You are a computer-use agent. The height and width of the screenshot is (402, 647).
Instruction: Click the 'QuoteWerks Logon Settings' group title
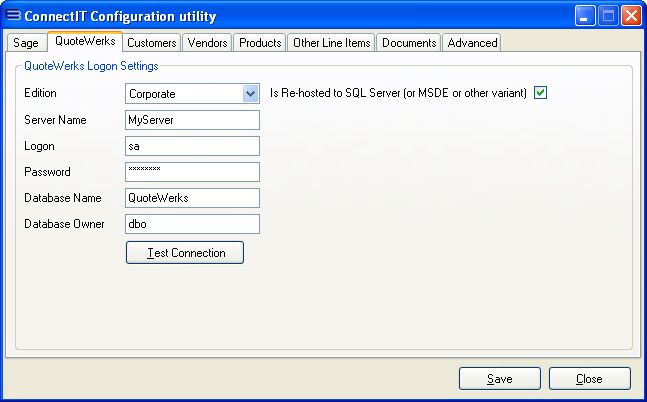pyautogui.click(x=91, y=66)
